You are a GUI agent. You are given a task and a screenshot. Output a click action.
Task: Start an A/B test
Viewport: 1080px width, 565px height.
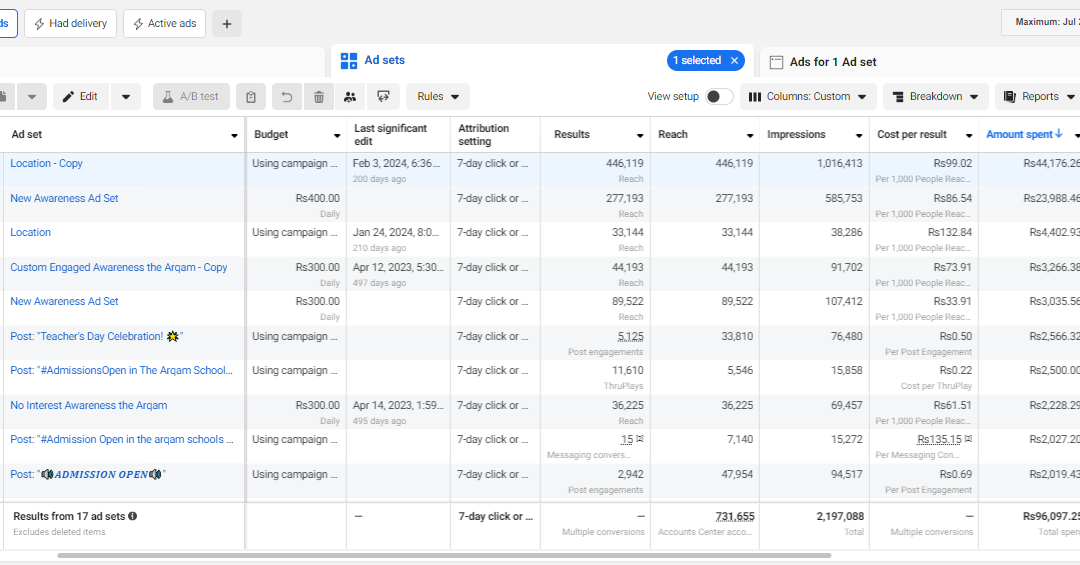tap(191, 96)
